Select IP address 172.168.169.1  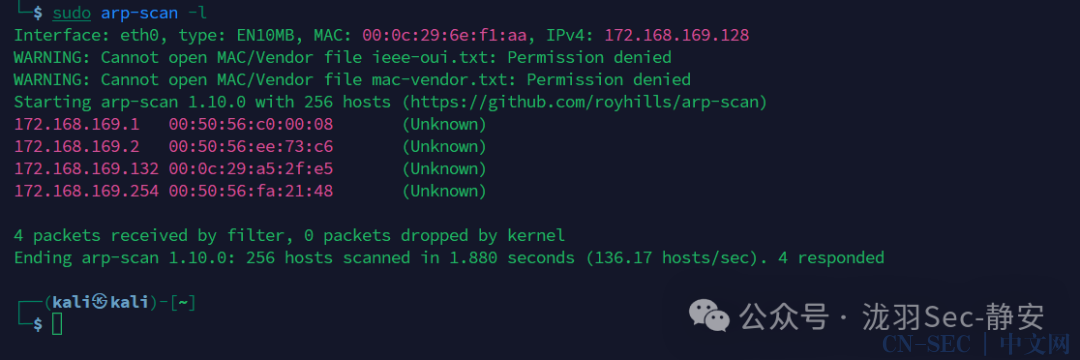tap(76, 125)
